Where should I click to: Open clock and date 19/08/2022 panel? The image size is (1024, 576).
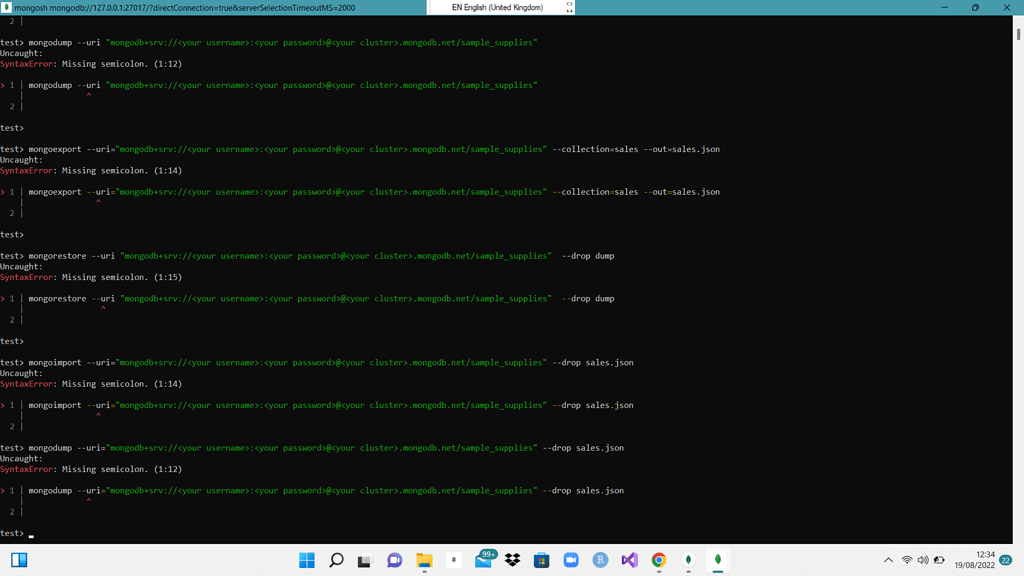click(x=977, y=560)
